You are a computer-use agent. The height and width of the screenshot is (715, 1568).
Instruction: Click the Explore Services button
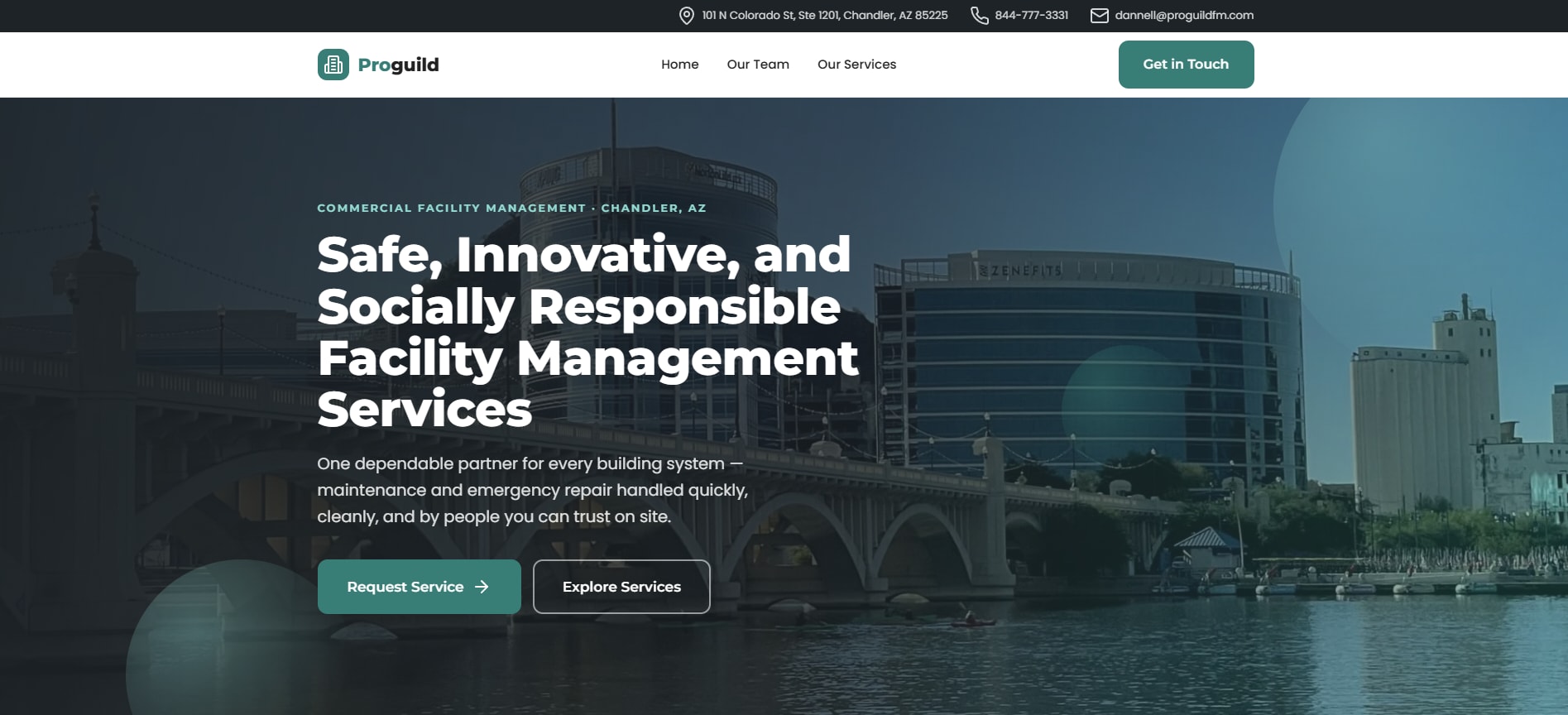(621, 587)
